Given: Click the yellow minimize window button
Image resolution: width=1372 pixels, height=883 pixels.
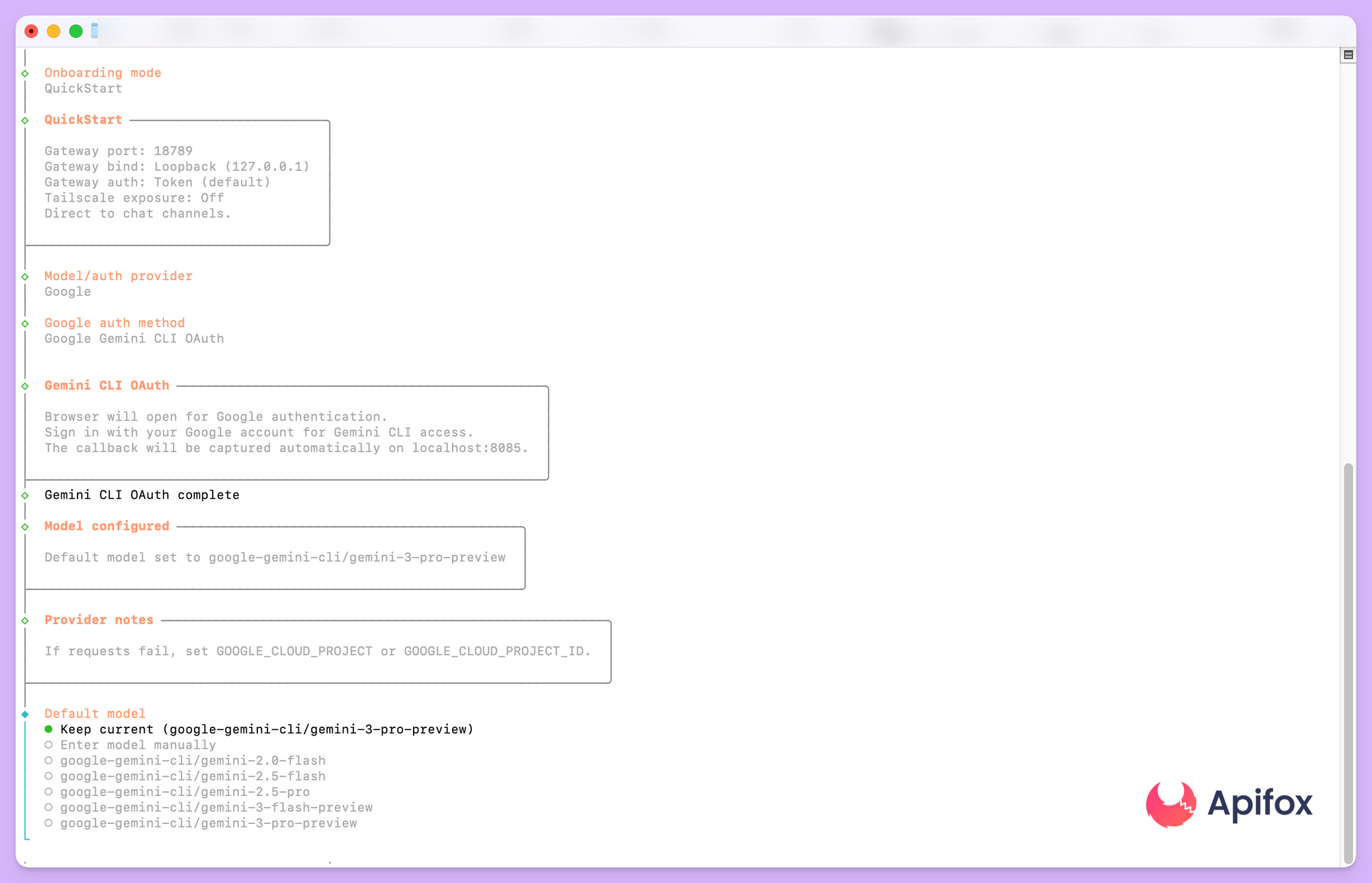Looking at the screenshot, I should click(54, 32).
